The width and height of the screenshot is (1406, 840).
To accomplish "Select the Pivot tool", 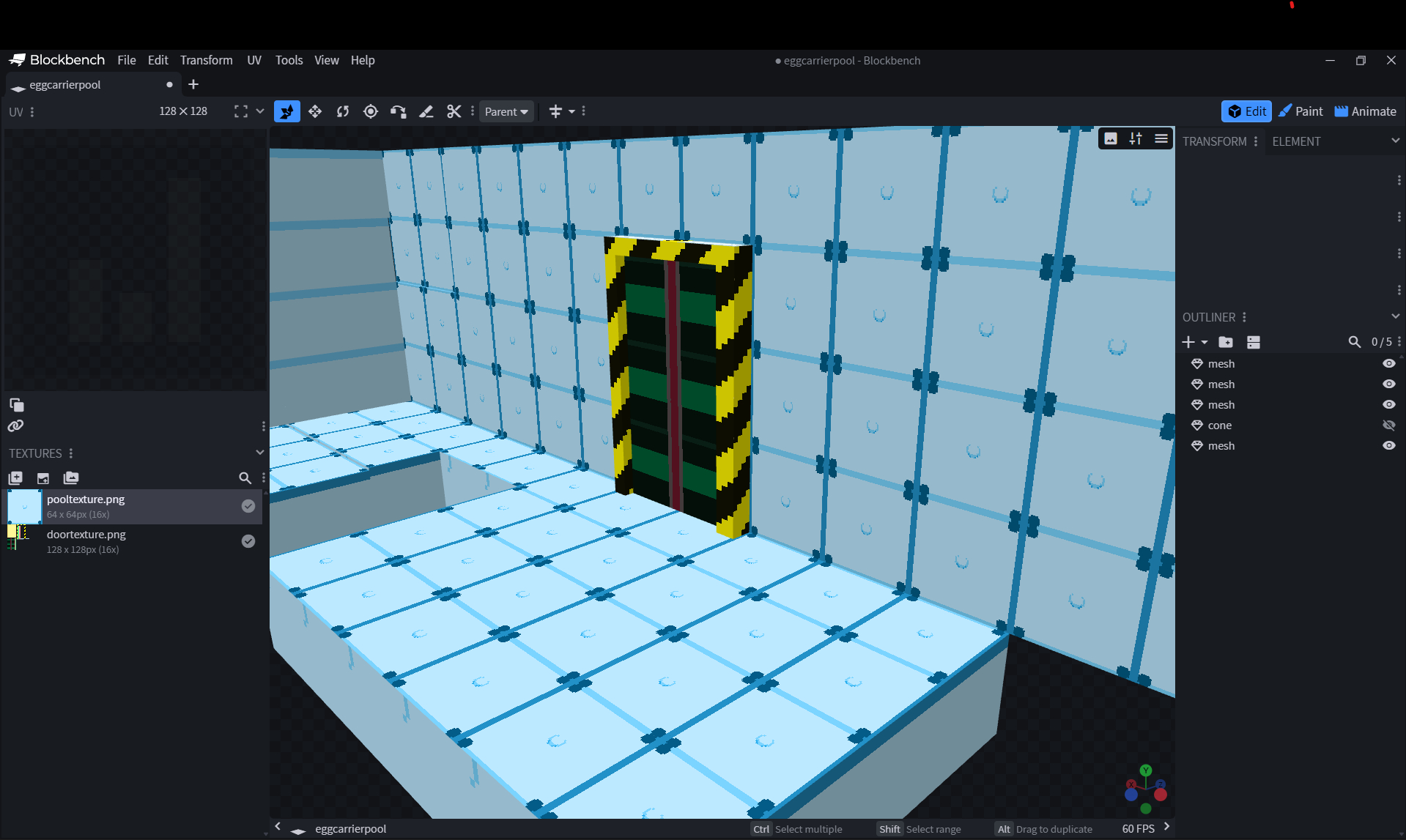I will [371, 111].
